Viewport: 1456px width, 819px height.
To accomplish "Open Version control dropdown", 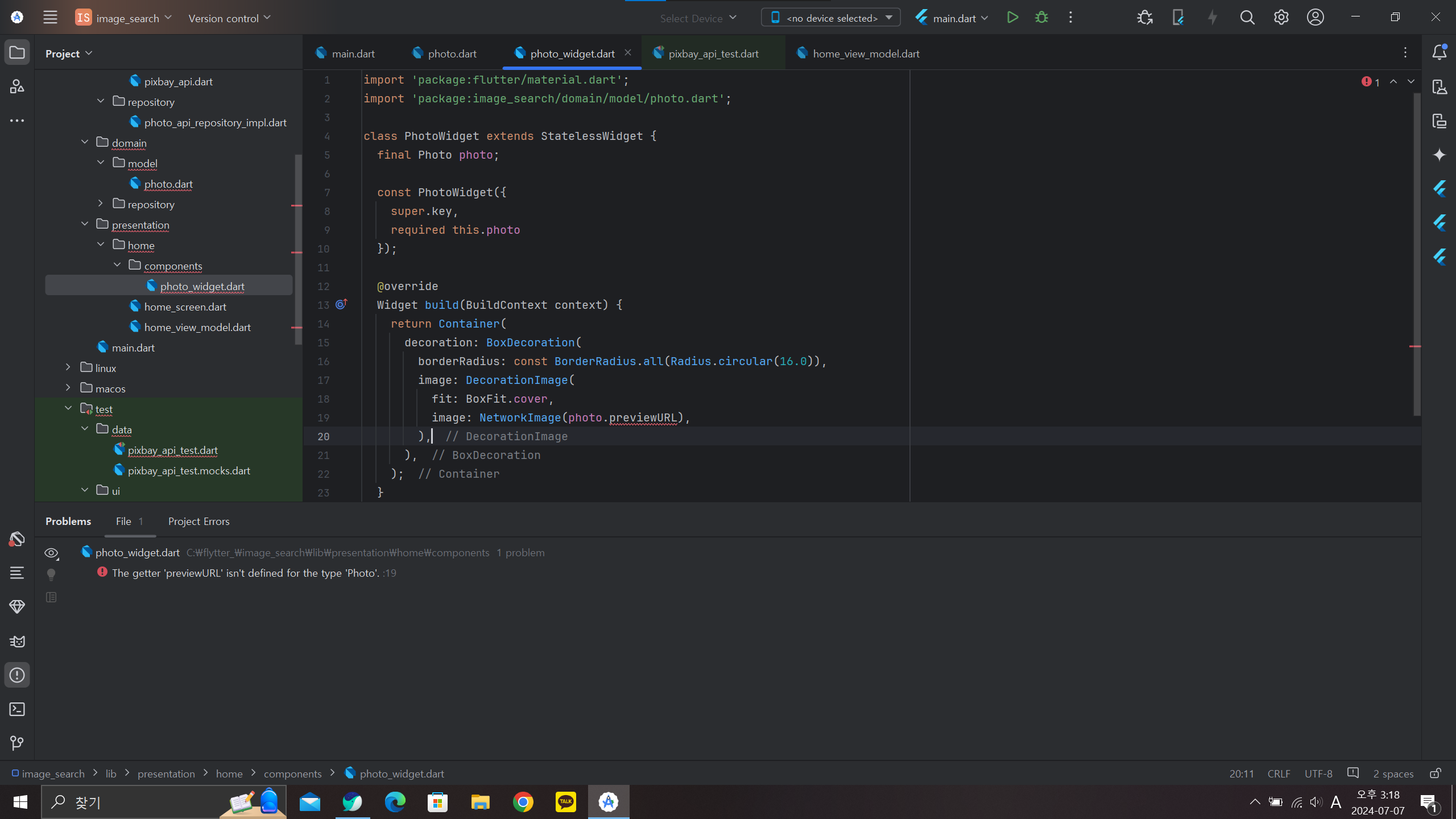I will pos(229,18).
